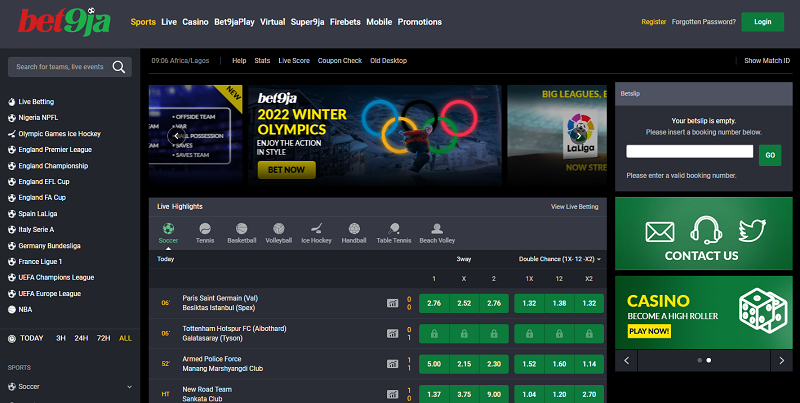
Task: Open stats icon for Paris Saint Germain match
Action: click(392, 303)
